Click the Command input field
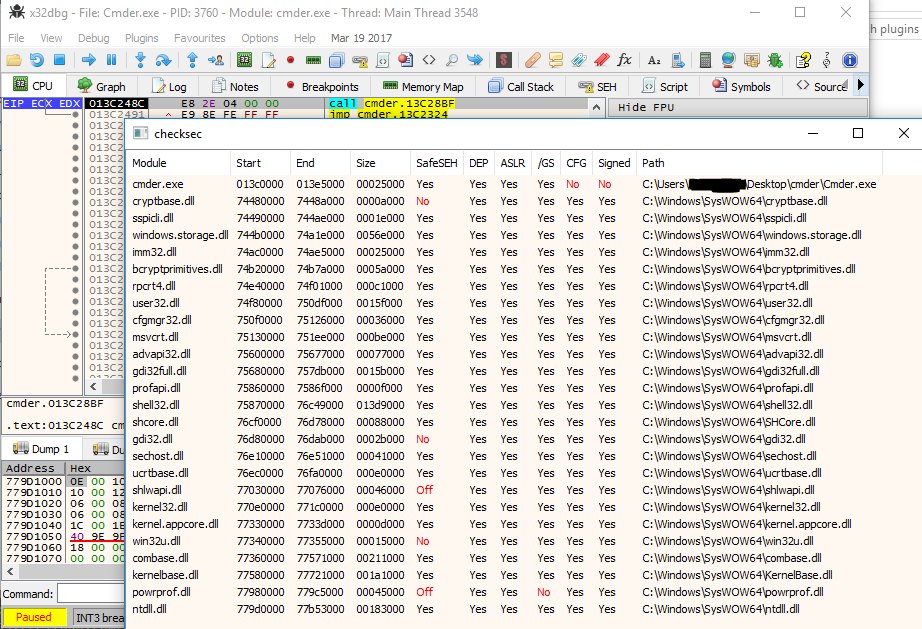The image size is (922, 629). [90, 594]
